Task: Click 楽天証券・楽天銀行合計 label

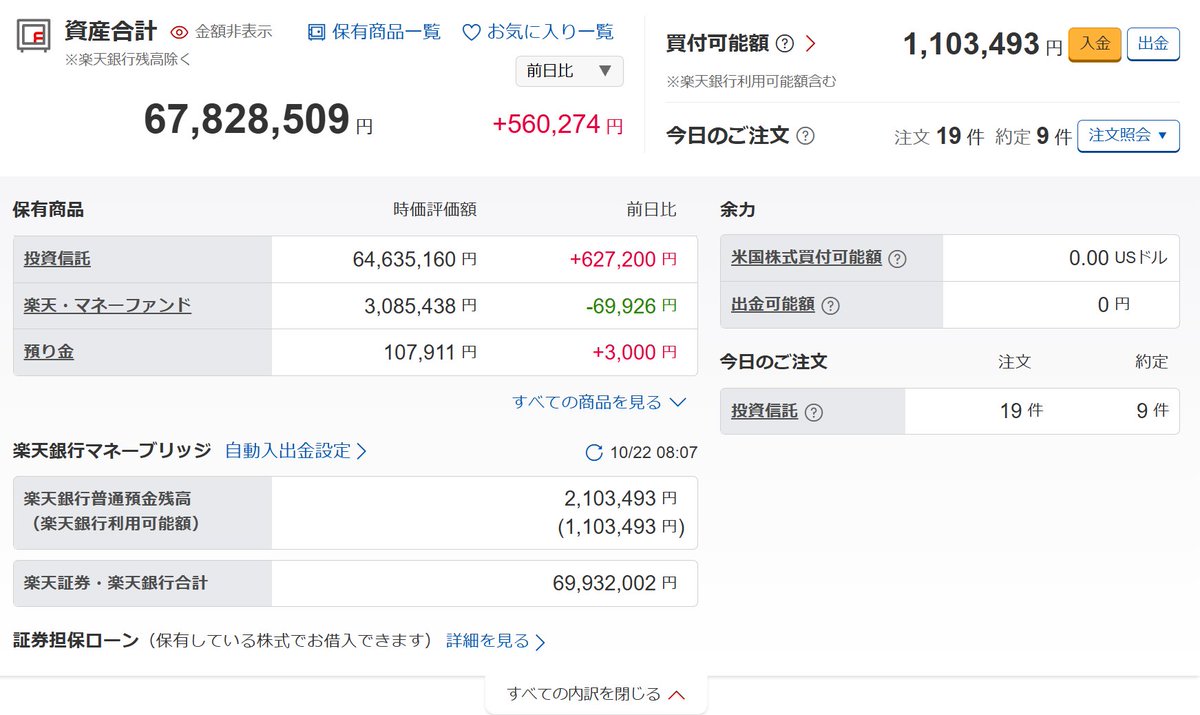Action: tap(116, 582)
